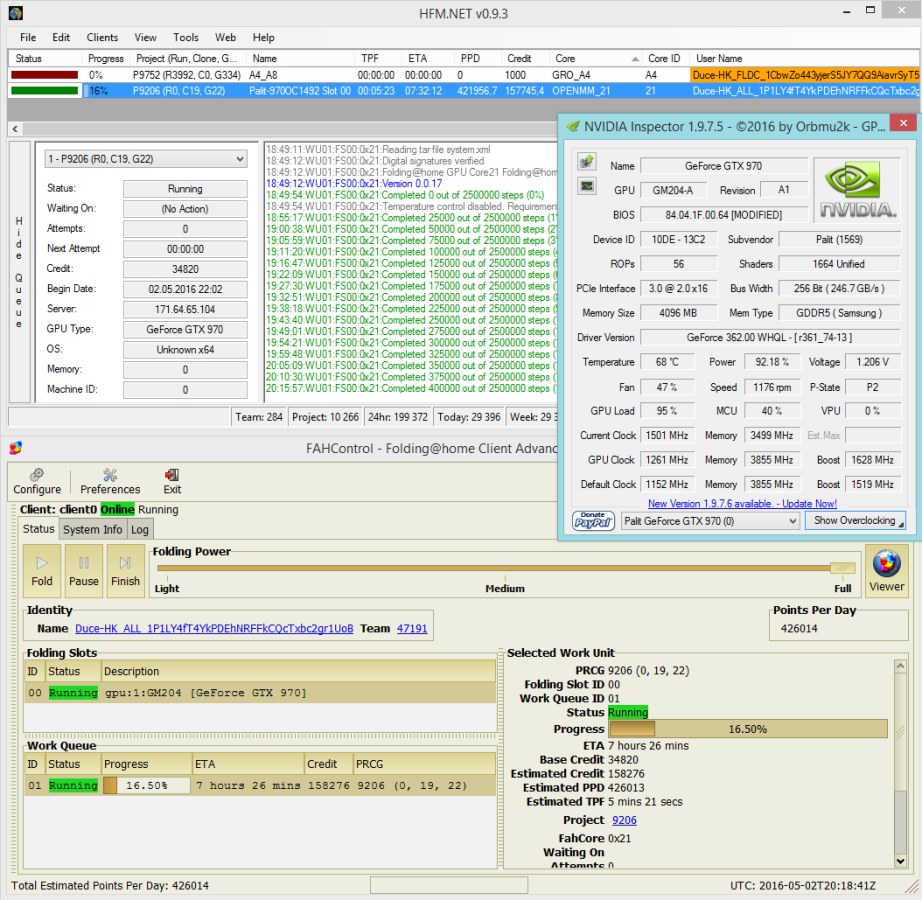Open the File menu in HFM.NET

click(28, 38)
